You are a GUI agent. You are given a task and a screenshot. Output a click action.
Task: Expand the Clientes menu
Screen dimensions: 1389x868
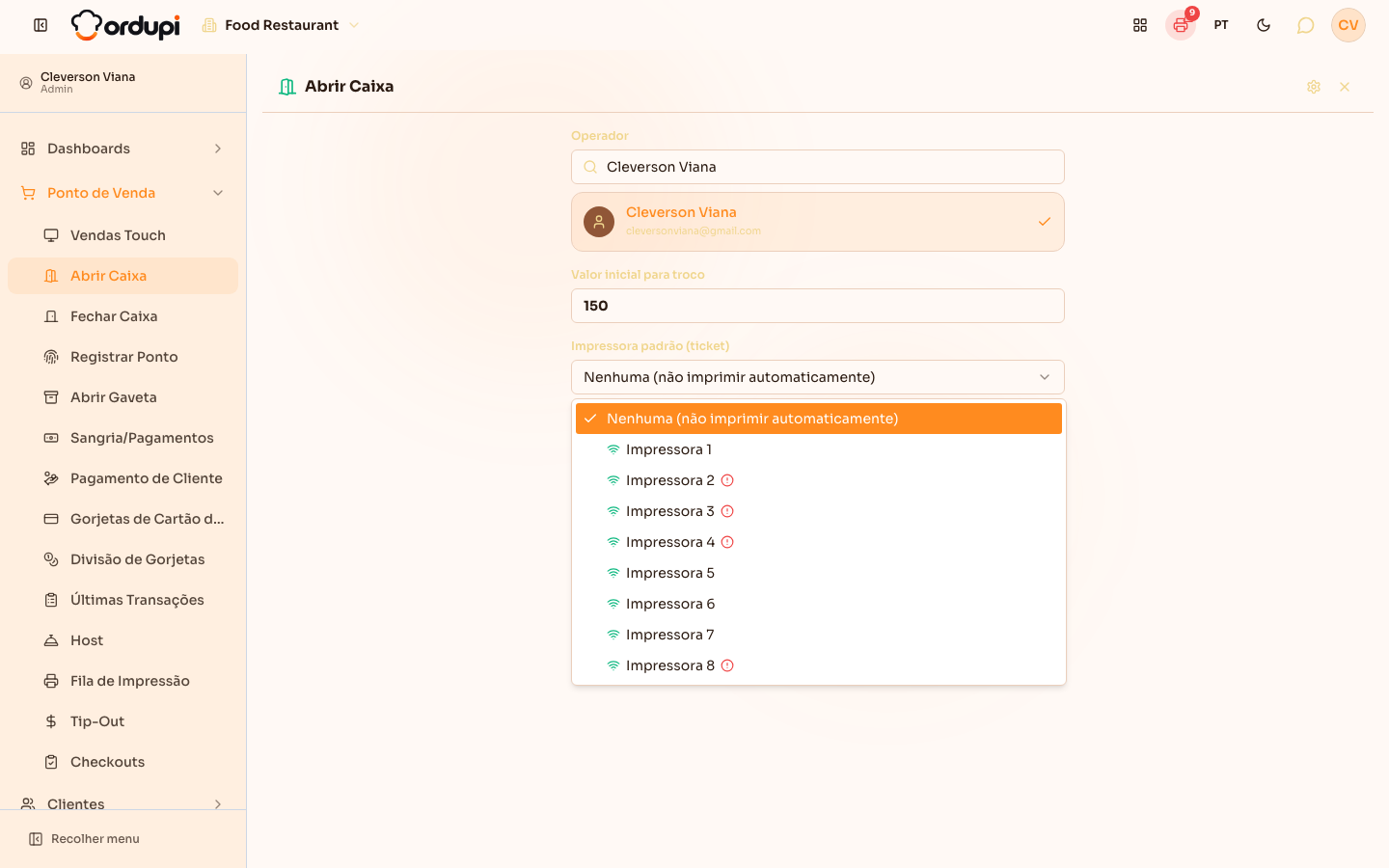pyautogui.click(x=123, y=803)
